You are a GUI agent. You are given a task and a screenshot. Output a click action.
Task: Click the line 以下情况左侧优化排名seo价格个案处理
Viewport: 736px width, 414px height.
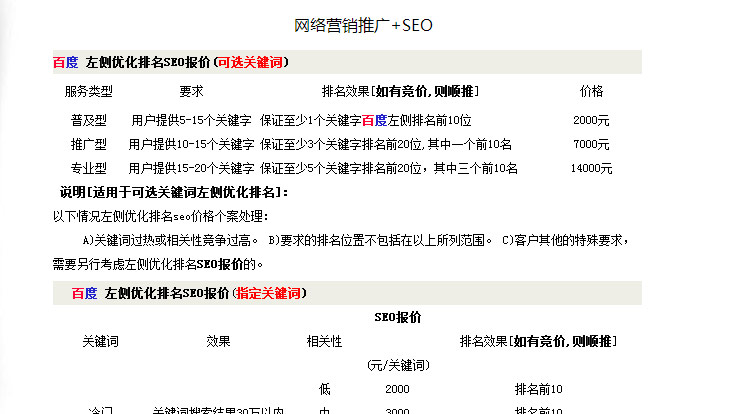click(x=161, y=216)
